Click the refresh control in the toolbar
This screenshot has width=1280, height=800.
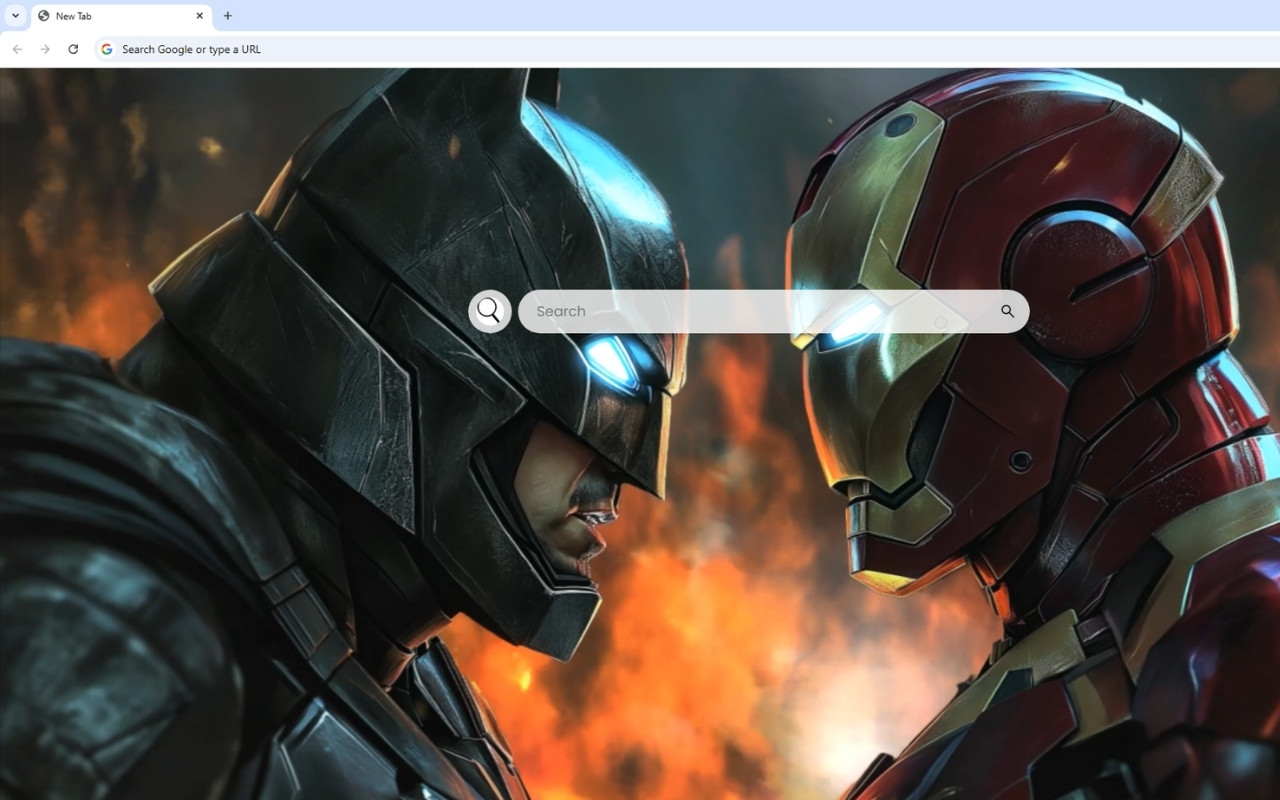pos(73,48)
